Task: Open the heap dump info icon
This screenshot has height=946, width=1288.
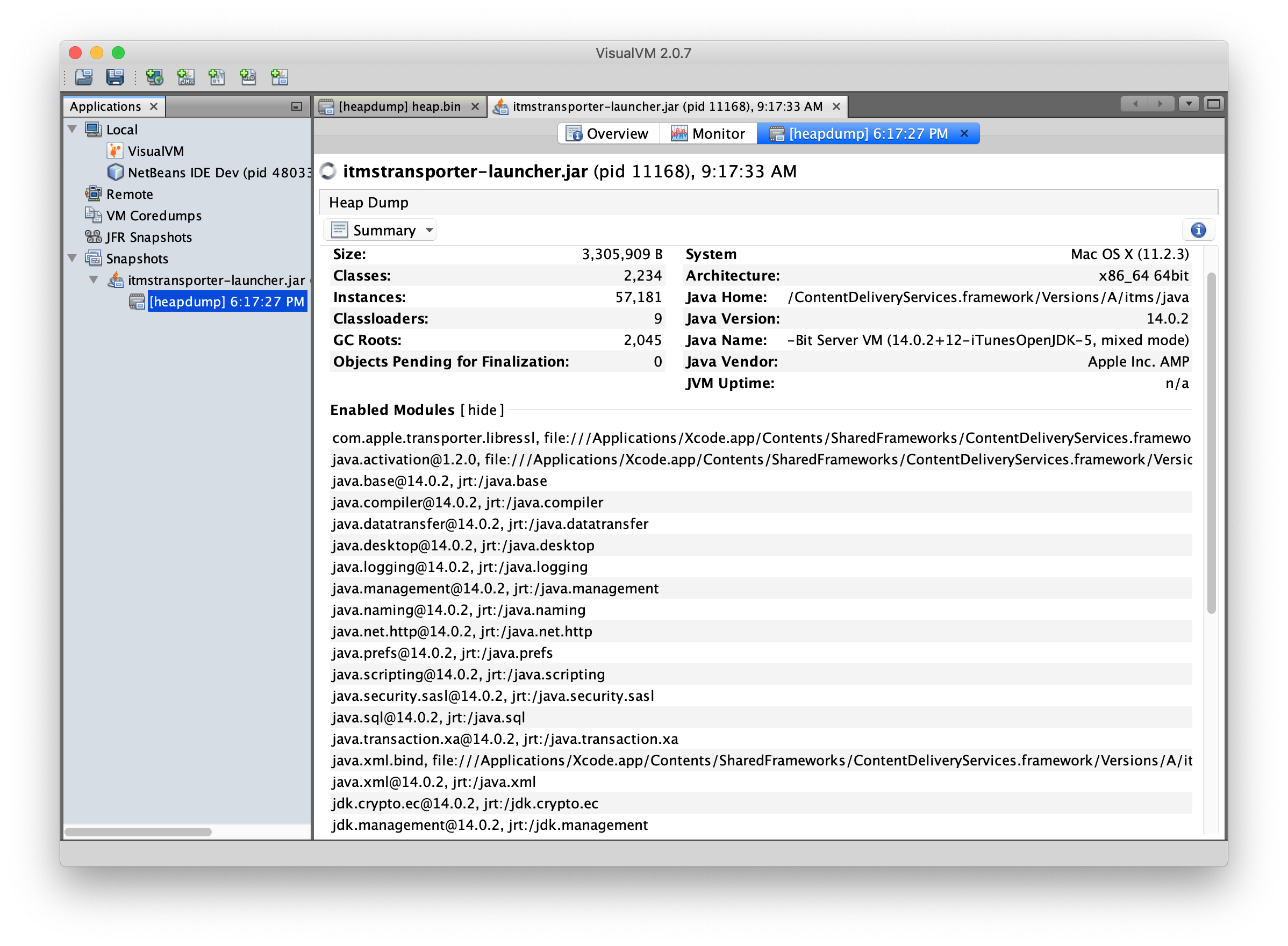Action: (x=1198, y=230)
